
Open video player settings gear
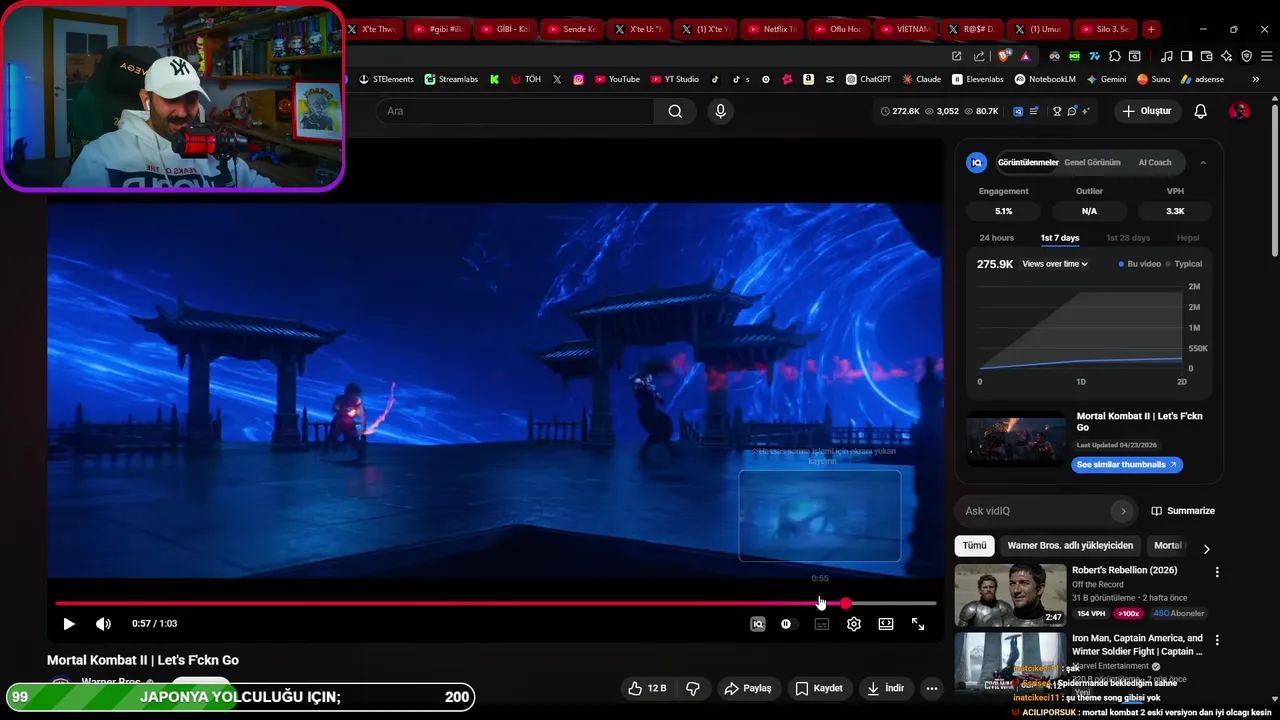[854, 624]
